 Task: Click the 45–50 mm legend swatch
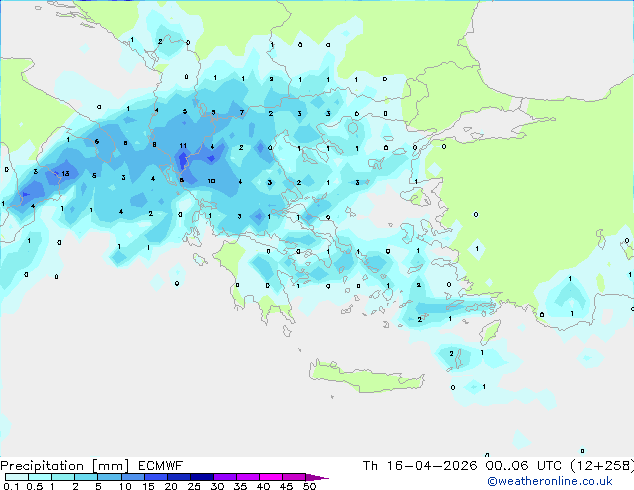[294, 477]
